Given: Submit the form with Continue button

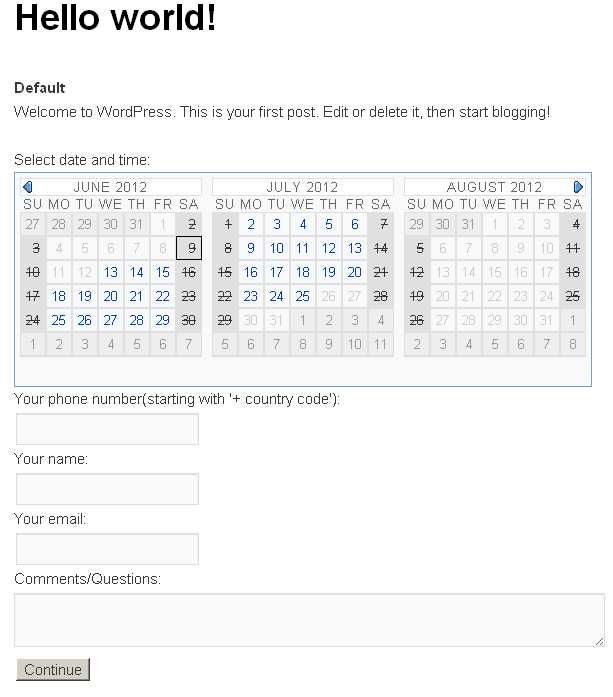Looking at the screenshot, I should pyautogui.click(x=53, y=669).
